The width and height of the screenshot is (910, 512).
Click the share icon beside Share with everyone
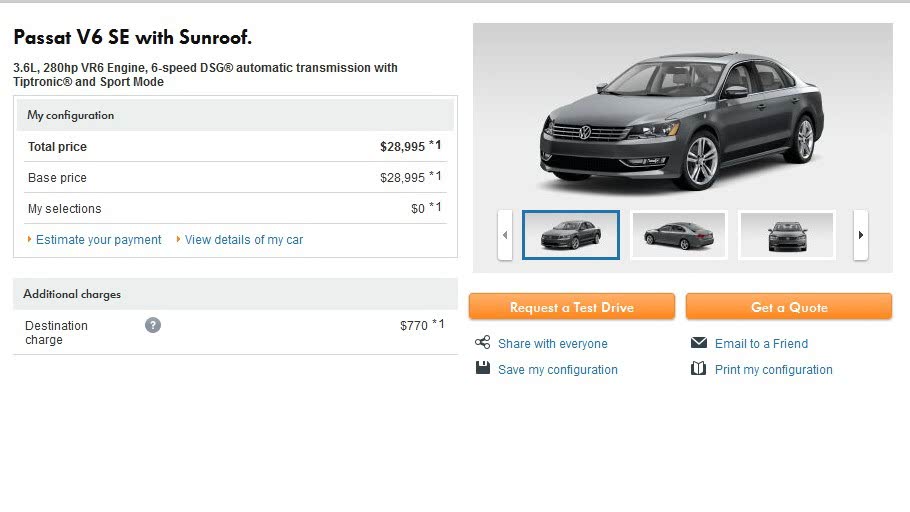[482, 342]
